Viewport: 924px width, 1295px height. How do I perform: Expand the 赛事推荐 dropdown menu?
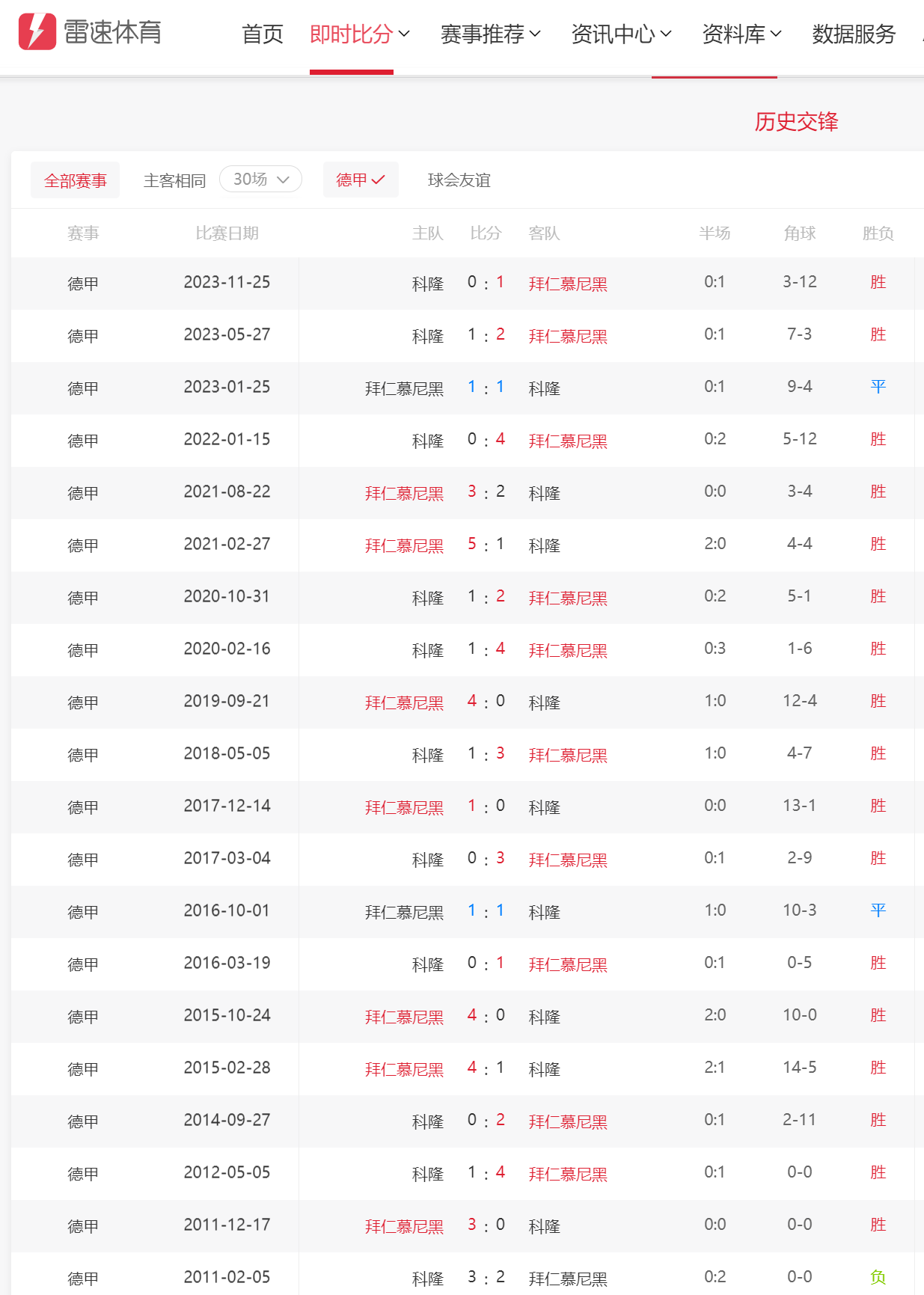click(x=491, y=34)
